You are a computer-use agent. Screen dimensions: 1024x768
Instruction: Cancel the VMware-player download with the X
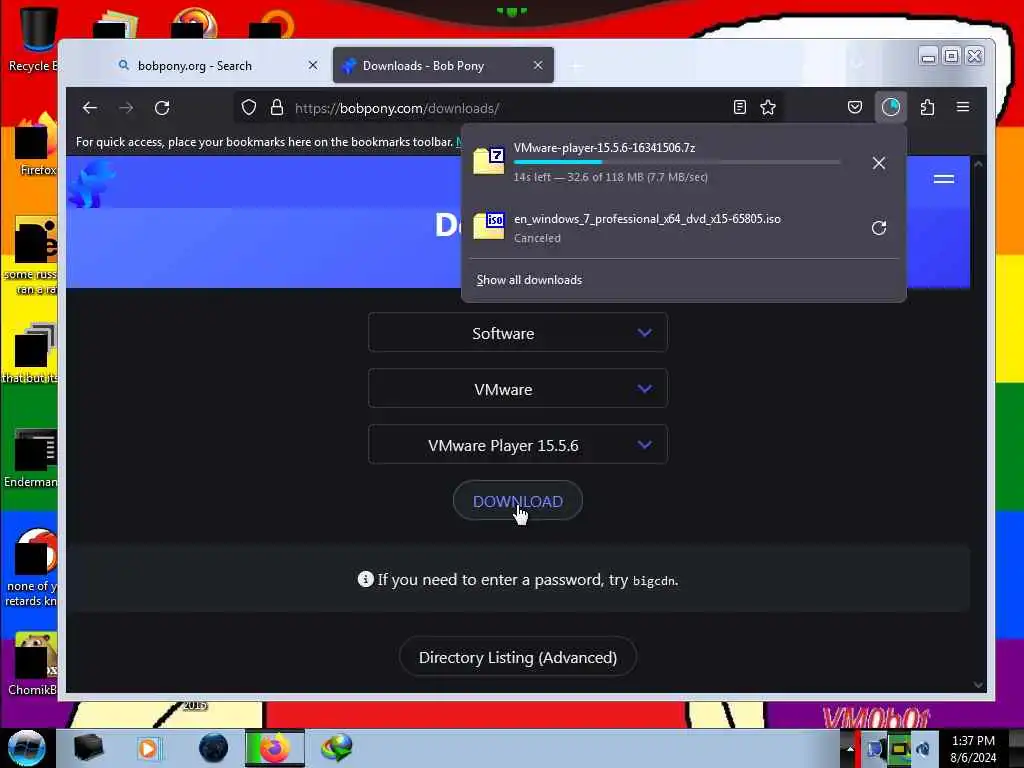(879, 163)
